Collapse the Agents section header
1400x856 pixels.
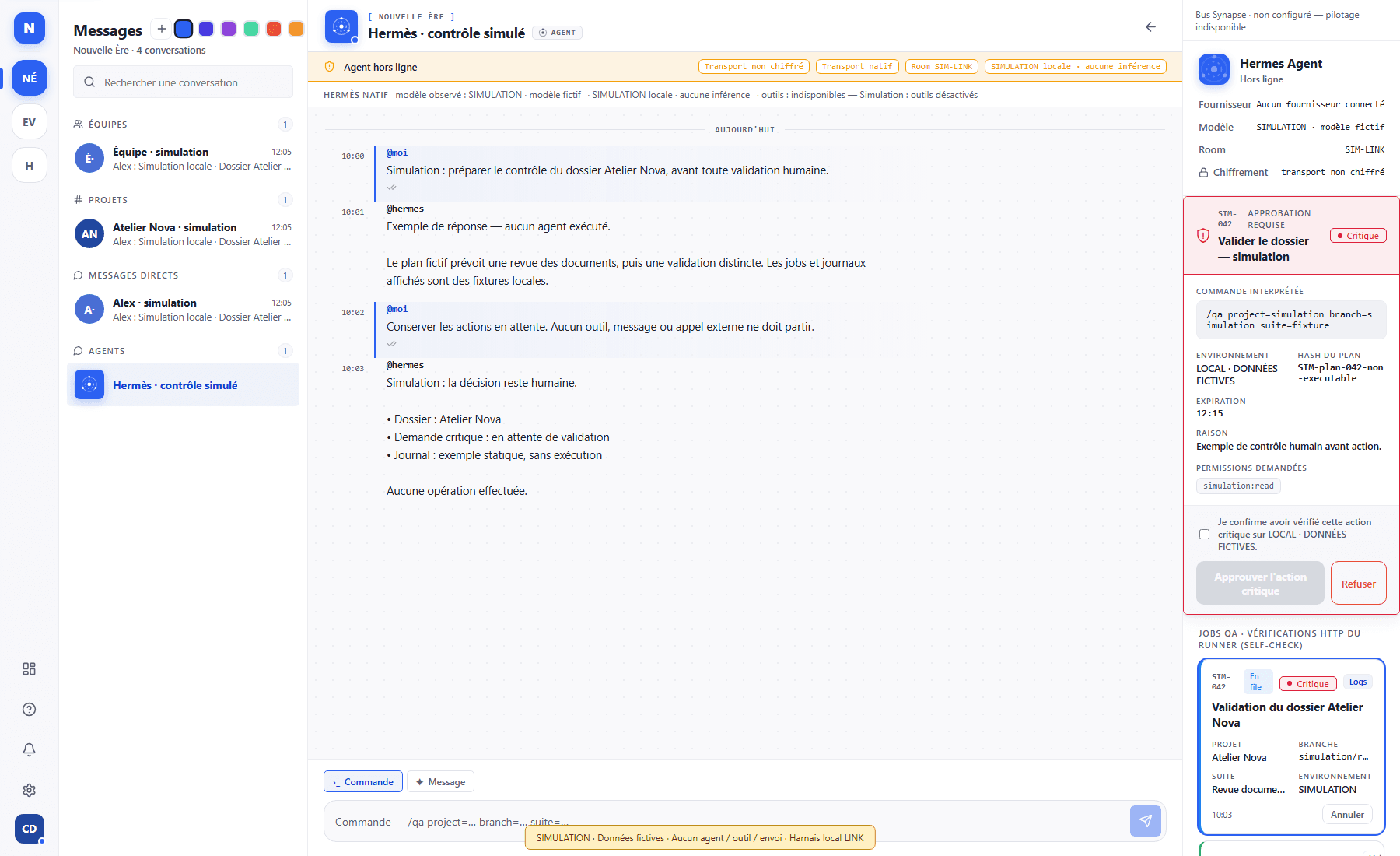(x=183, y=351)
